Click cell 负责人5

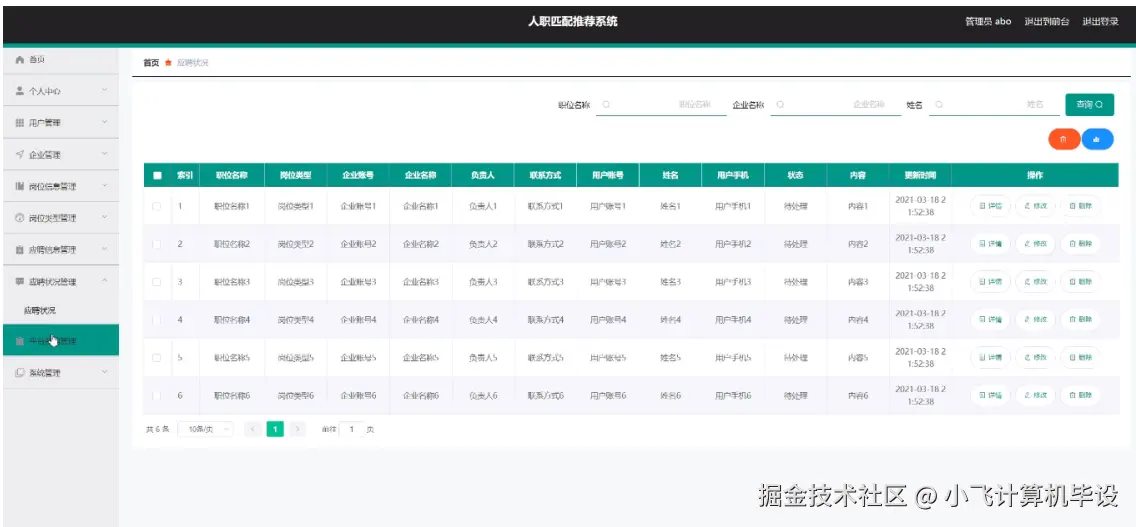pyautogui.click(x=483, y=357)
